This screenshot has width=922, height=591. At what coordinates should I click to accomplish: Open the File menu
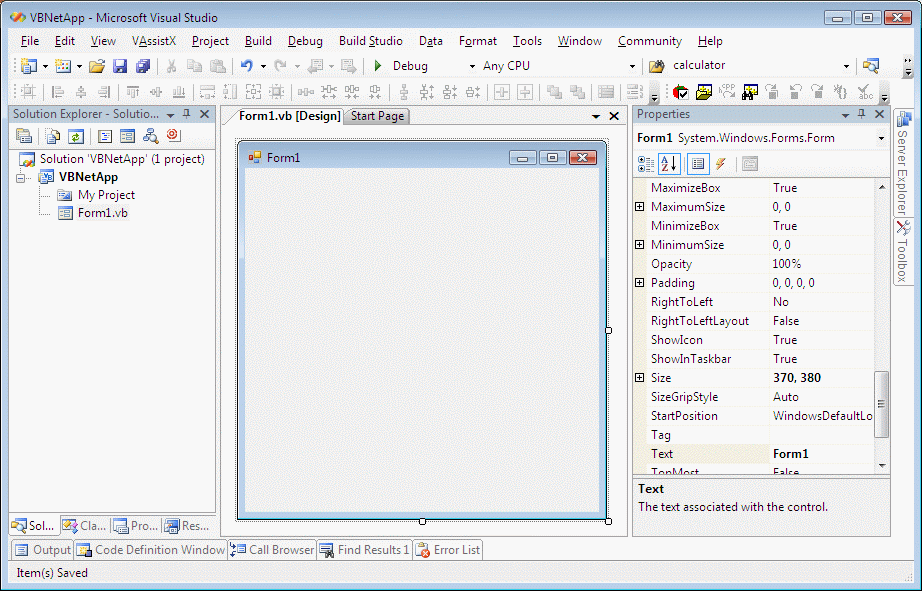click(29, 41)
